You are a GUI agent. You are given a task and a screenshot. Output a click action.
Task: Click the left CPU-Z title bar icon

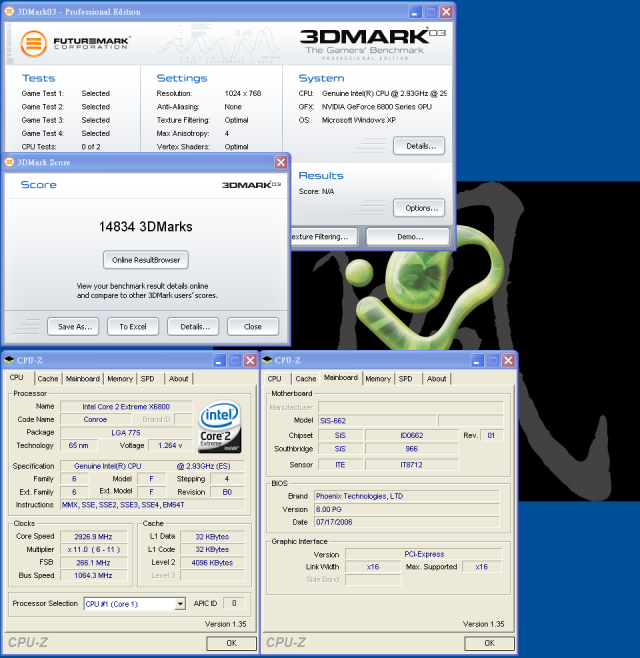pos(9,360)
